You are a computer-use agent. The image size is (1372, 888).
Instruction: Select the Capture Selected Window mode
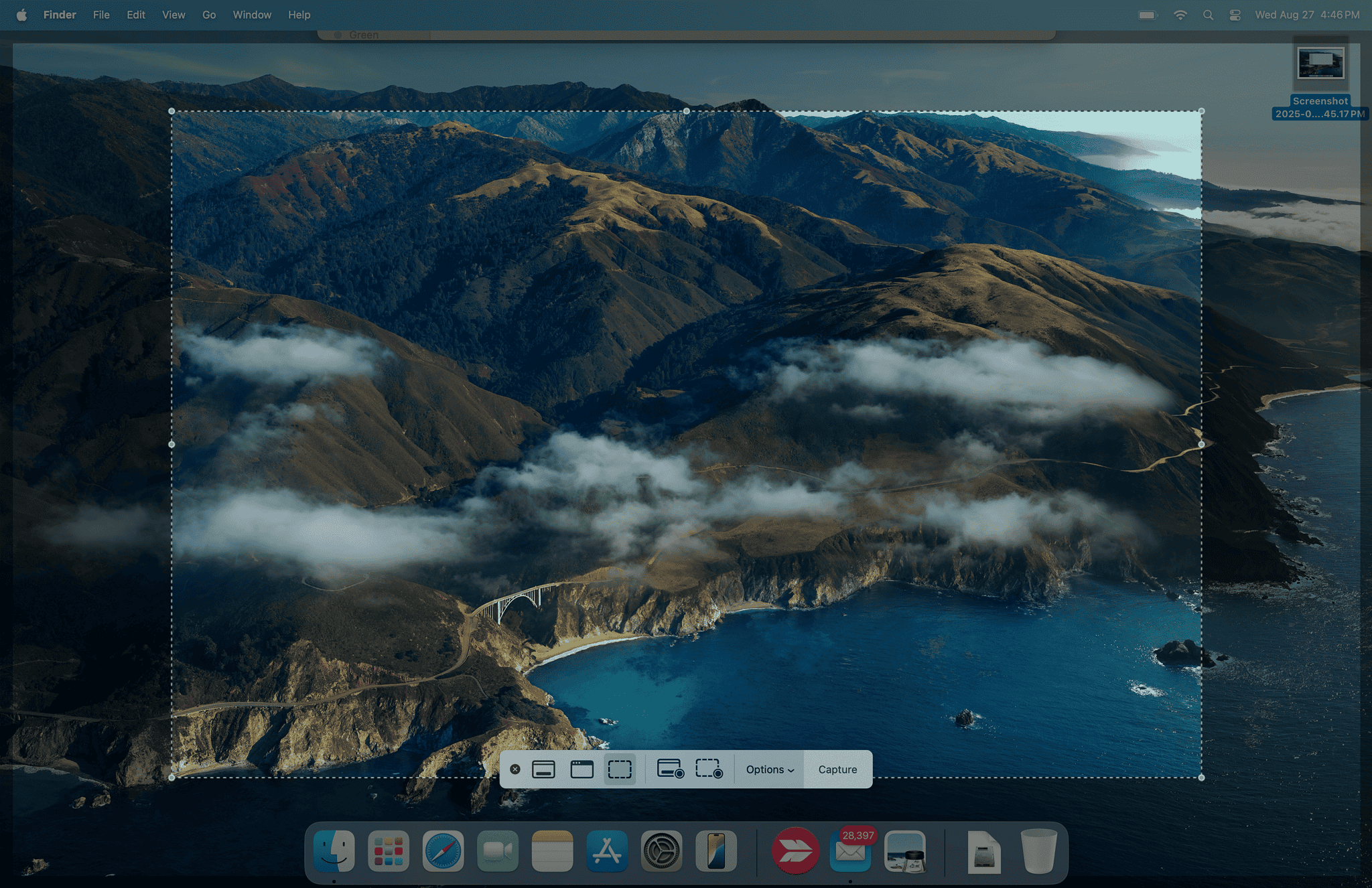tap(581, 769)
